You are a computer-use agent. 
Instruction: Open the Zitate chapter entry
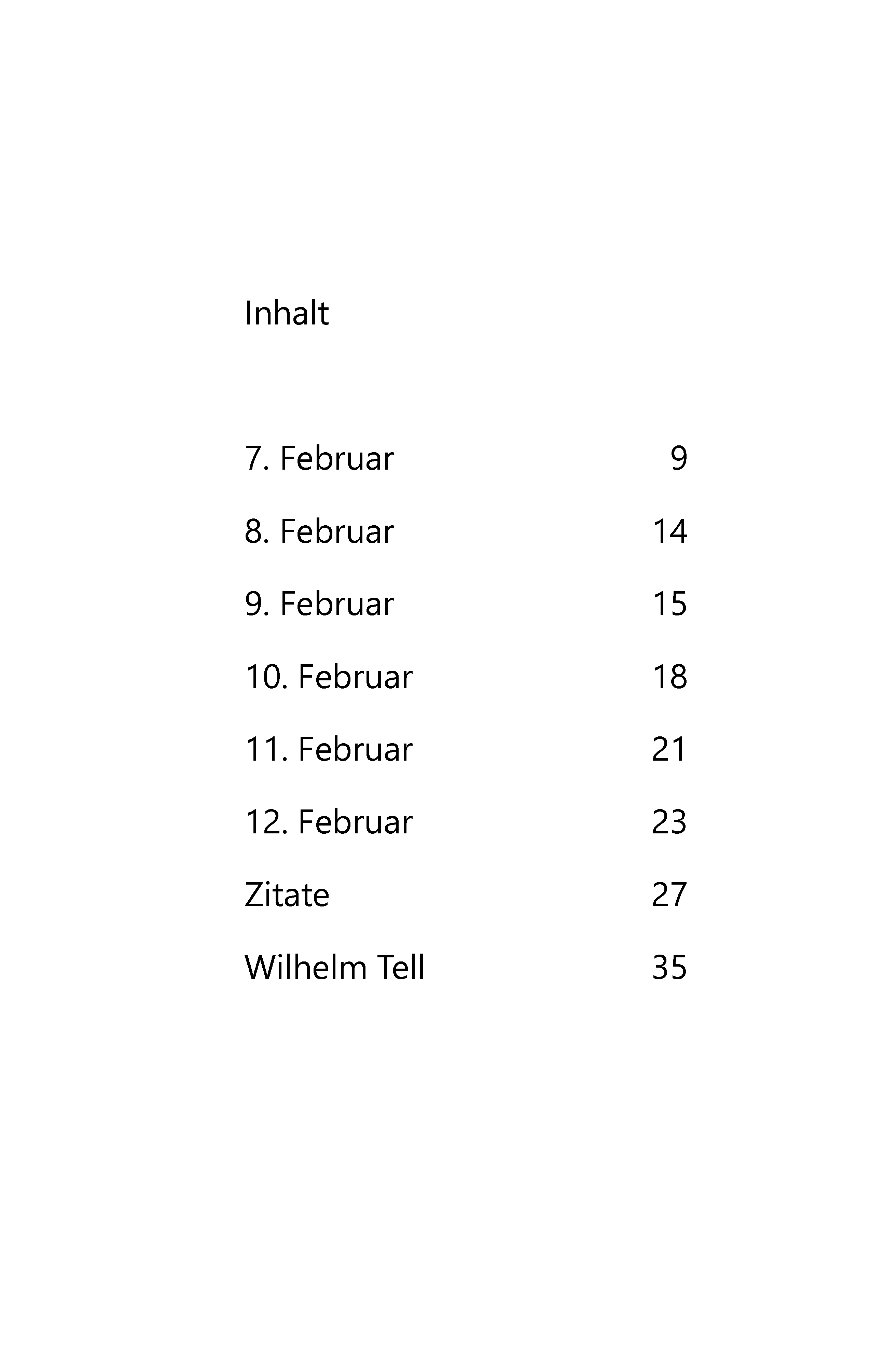click(287, 895)
